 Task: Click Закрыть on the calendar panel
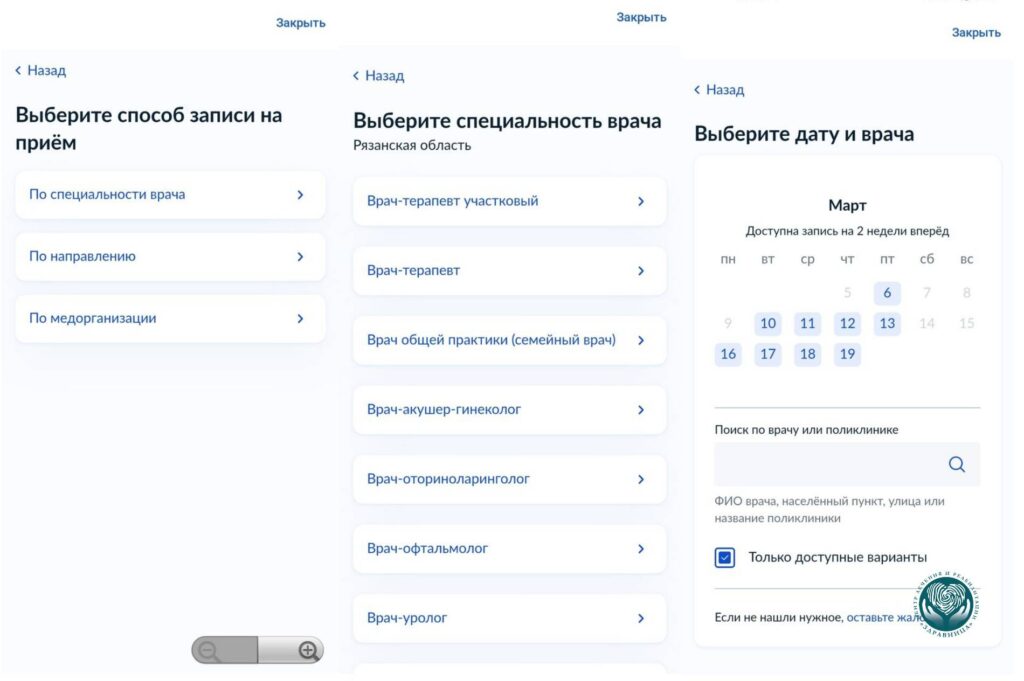click(x=977, y=33)
